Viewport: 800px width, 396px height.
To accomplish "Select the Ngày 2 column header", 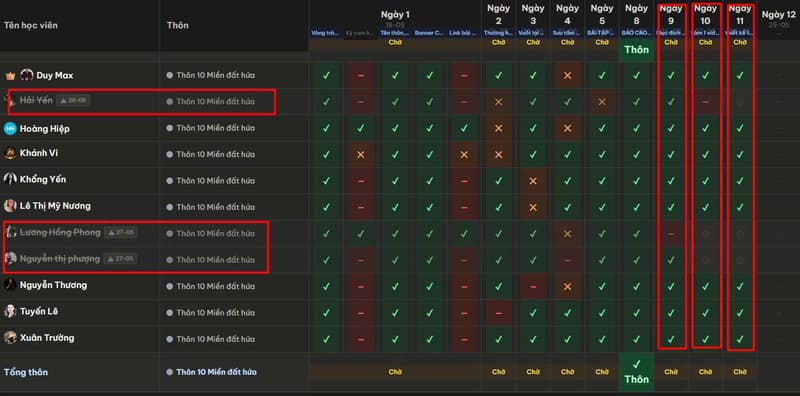I will click(498, 14).
